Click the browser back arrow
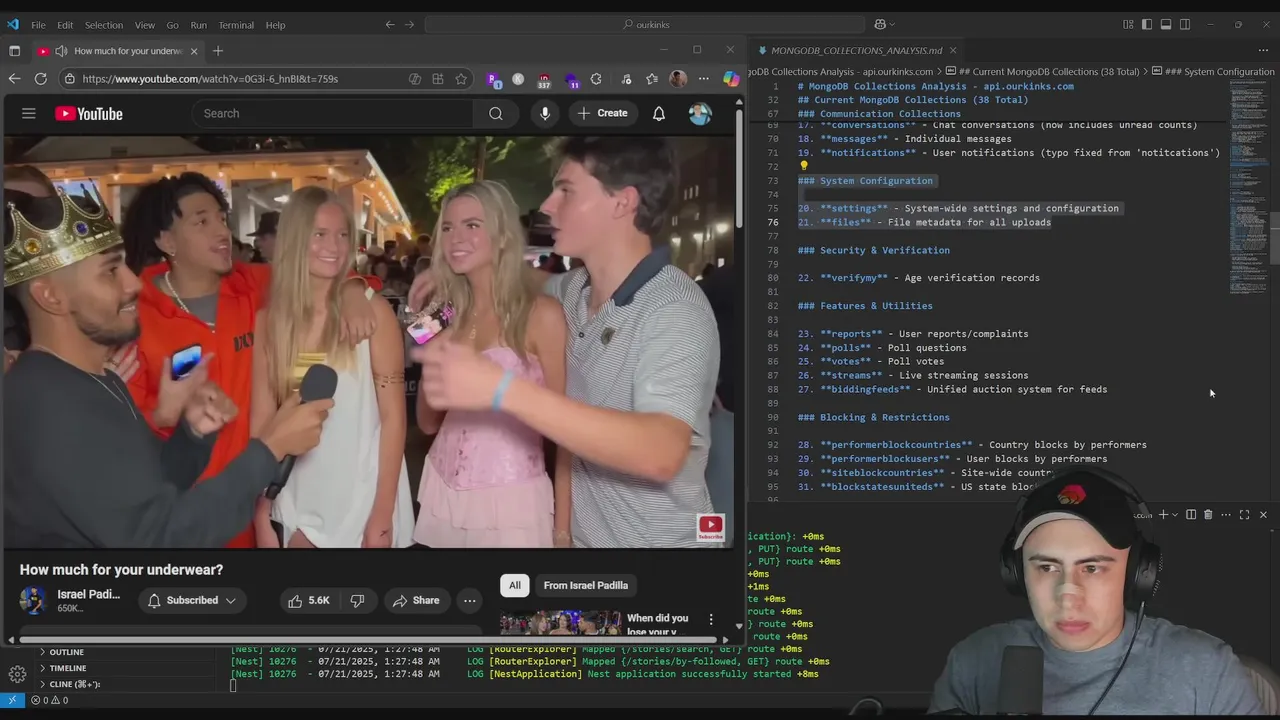The width and height of the screenshot is (1280, 720). pos(14,79)
